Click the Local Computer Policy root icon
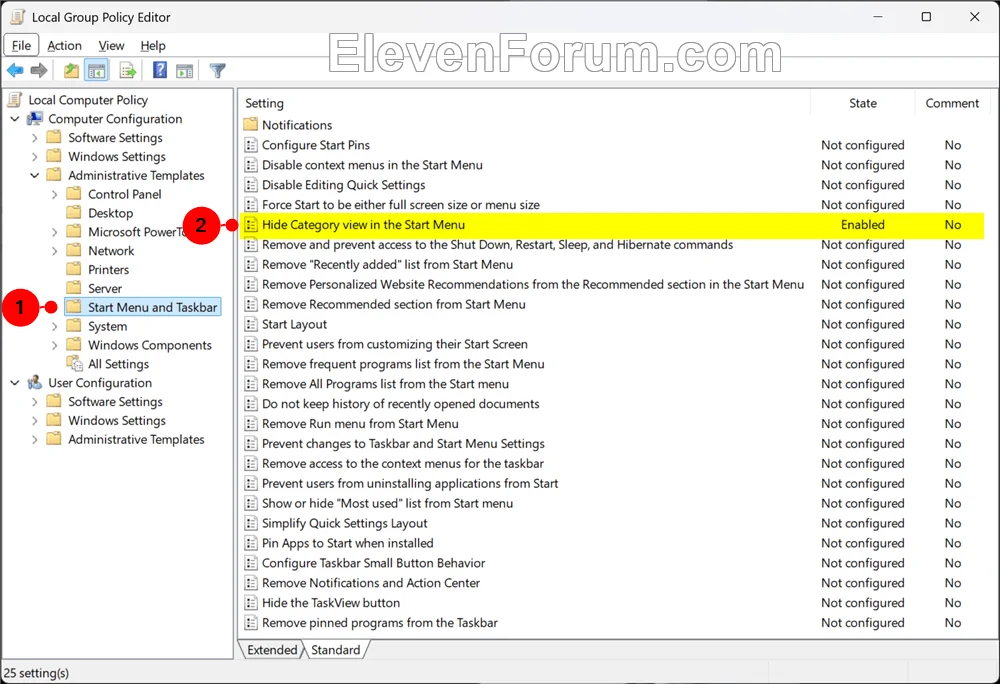The image size is (1000, 684). 15,99
